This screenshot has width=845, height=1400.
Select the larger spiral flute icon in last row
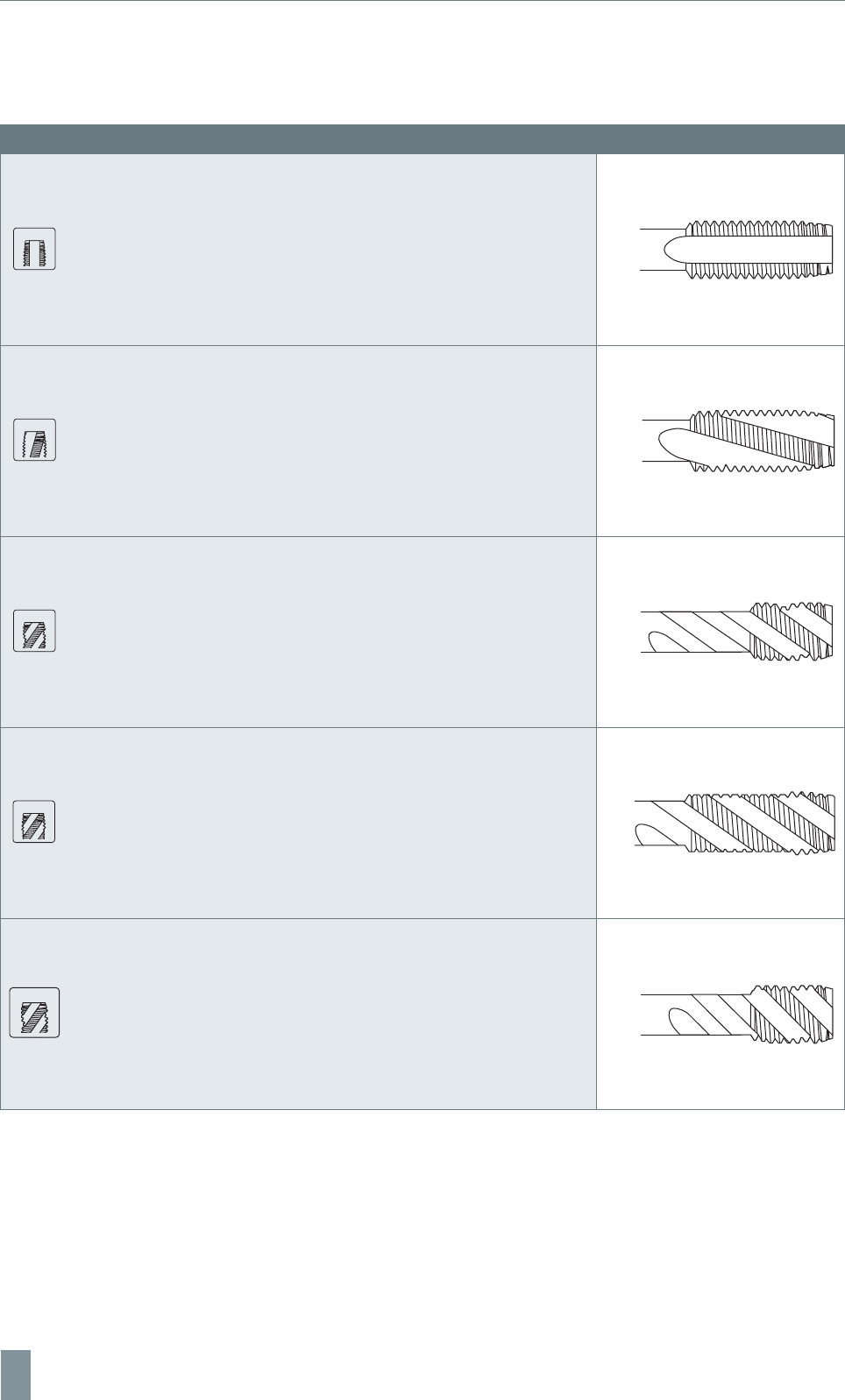coord(35,1013)
